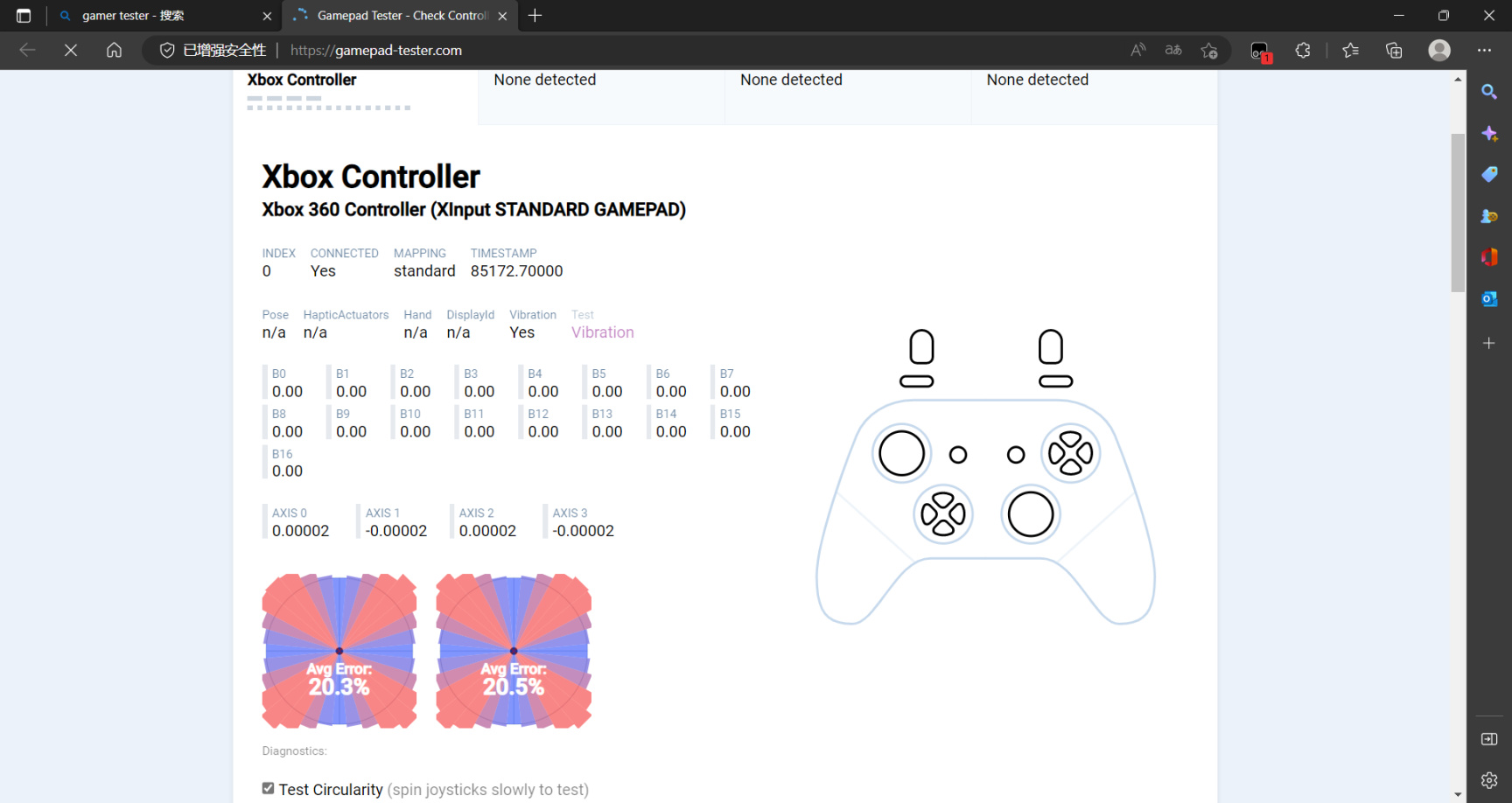Click the search favicon on gamer tester tab
Image resolution: width=1512 pixels, height=803 pixels.
point(65,16)
